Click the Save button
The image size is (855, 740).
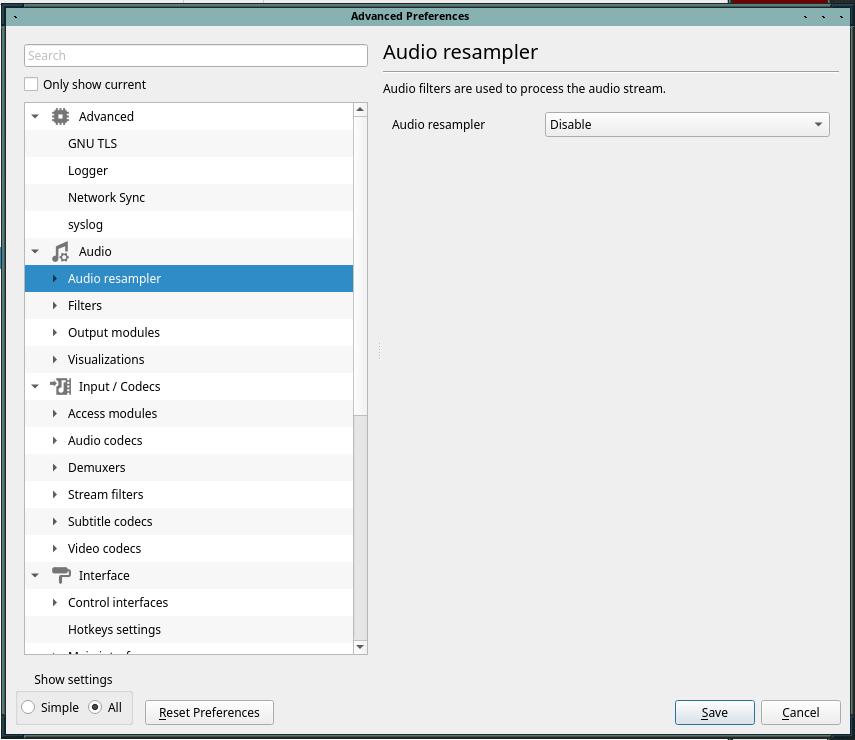point(714,712)
